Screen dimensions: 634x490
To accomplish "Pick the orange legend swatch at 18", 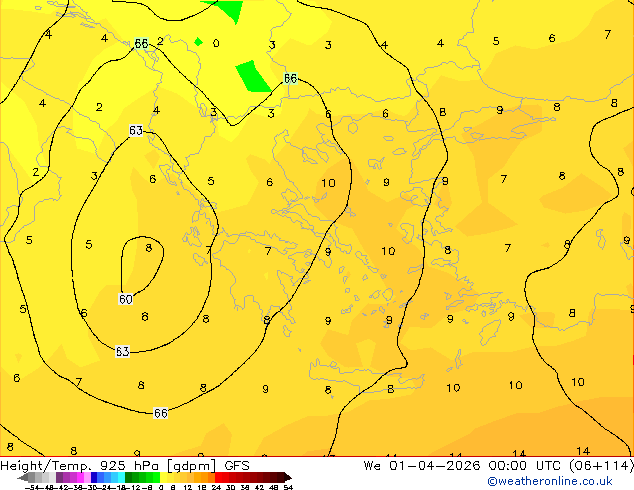I will pos(205,477).
